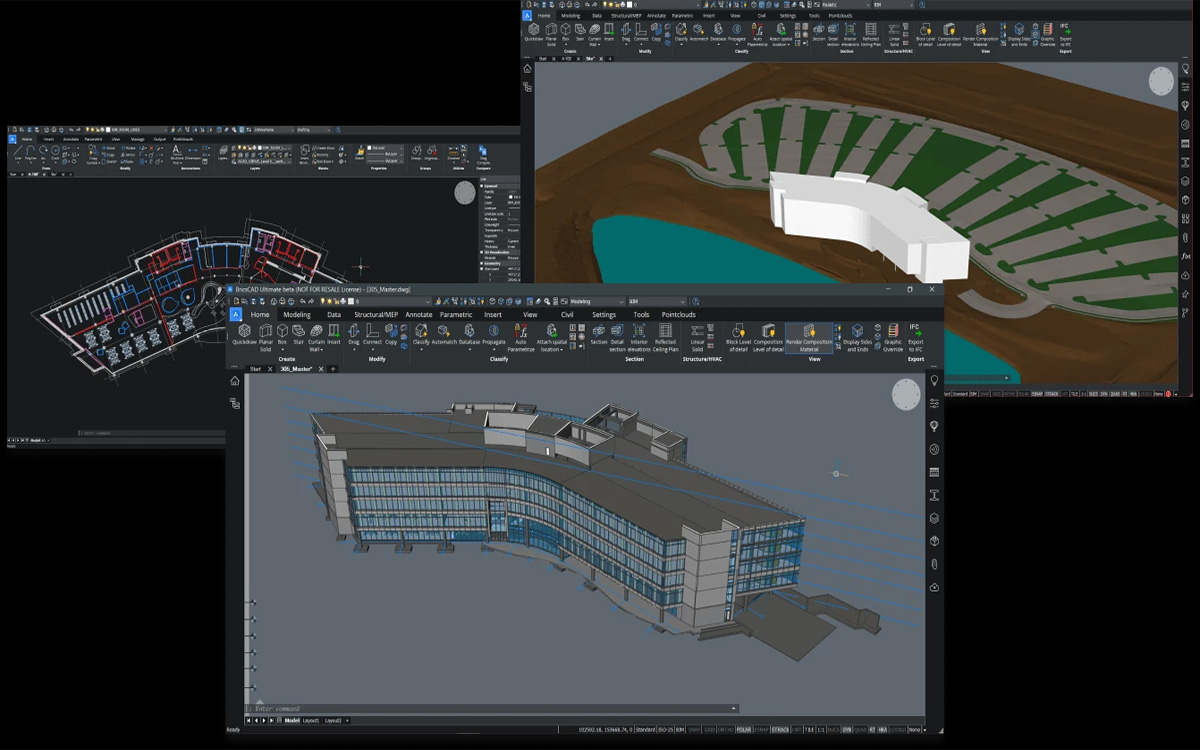This screenshot has height=750, width=1200.
Task: Click the Home icon in left sidebar
Action: pyautogui.click(x=235, y=381)
